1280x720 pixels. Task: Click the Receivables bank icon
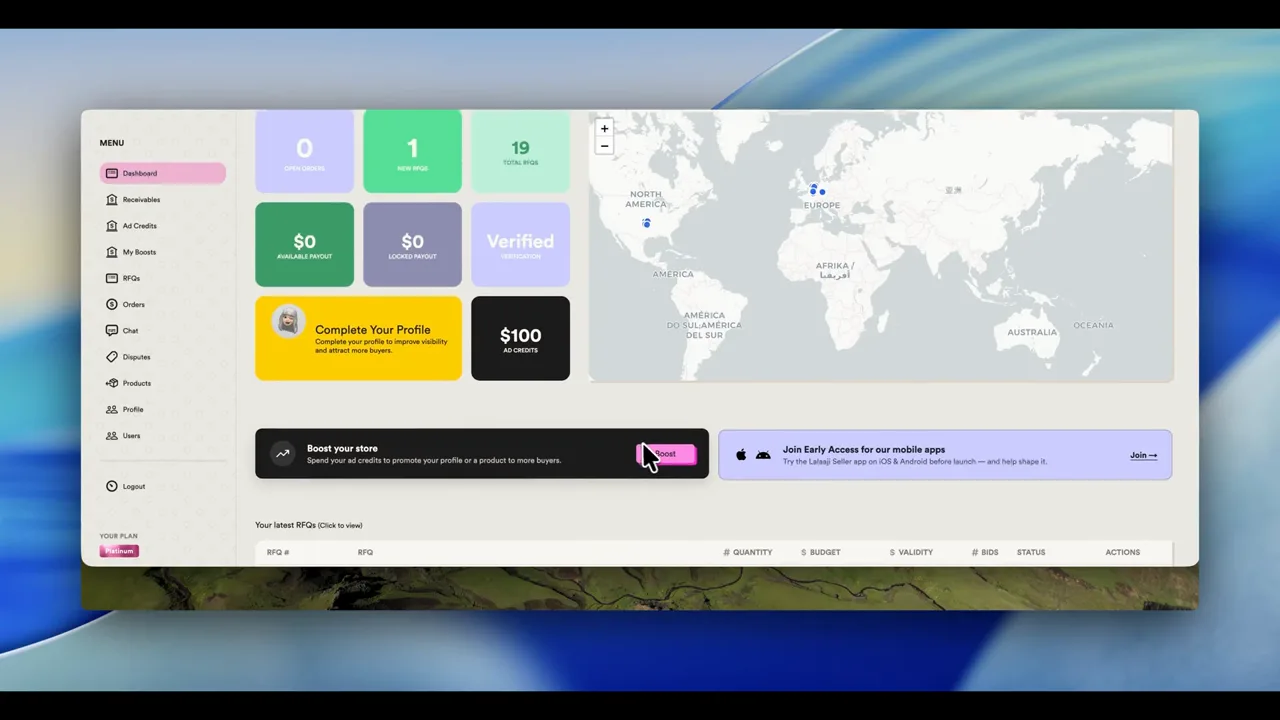pyautogui.click(x=112, y=200)
